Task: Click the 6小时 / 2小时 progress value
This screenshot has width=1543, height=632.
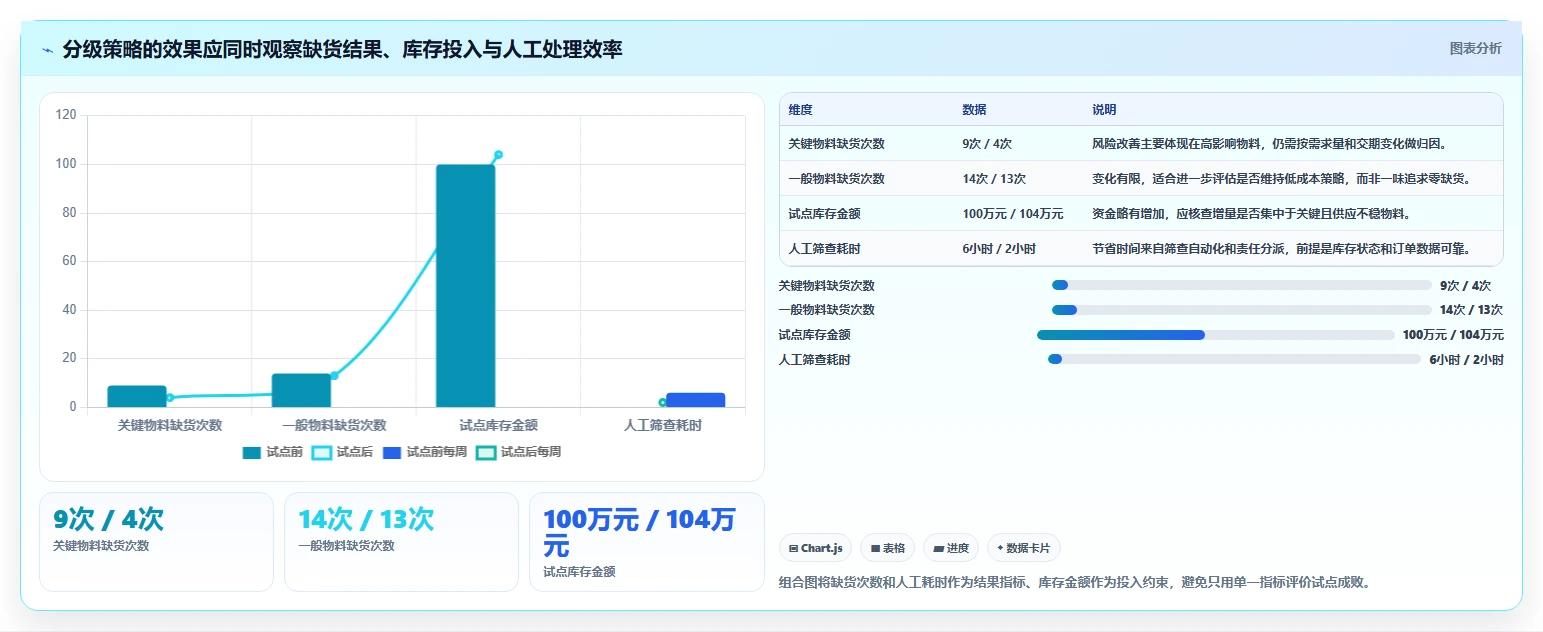Action: [x=1466, y=360]
